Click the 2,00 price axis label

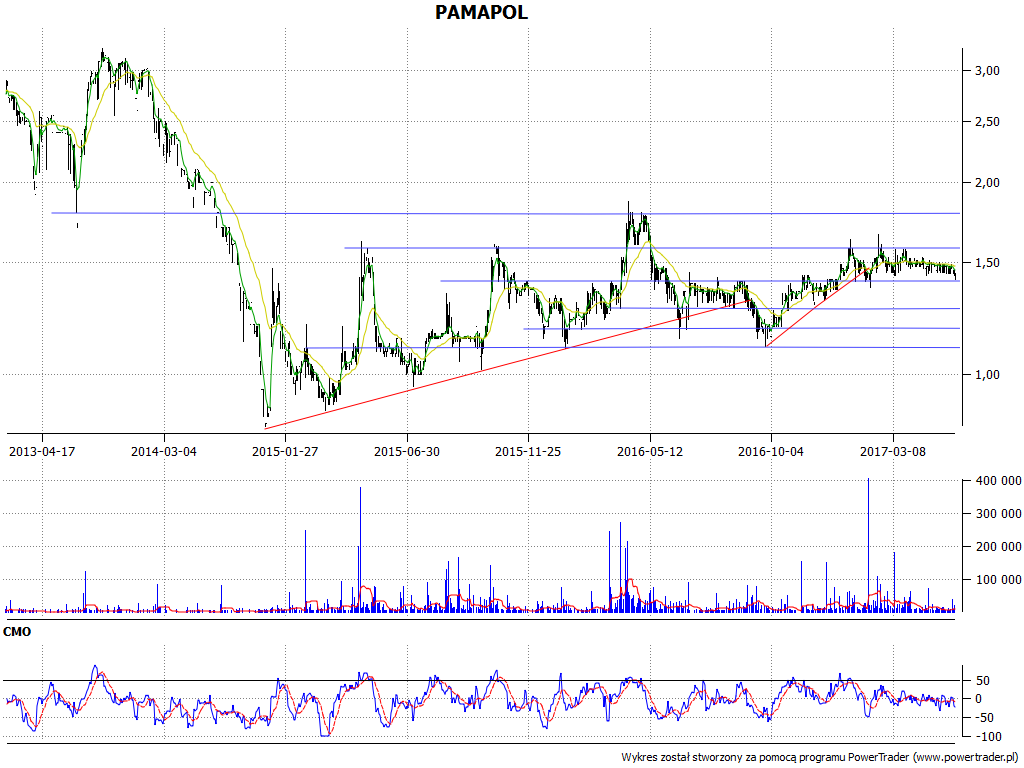point(987,183)
